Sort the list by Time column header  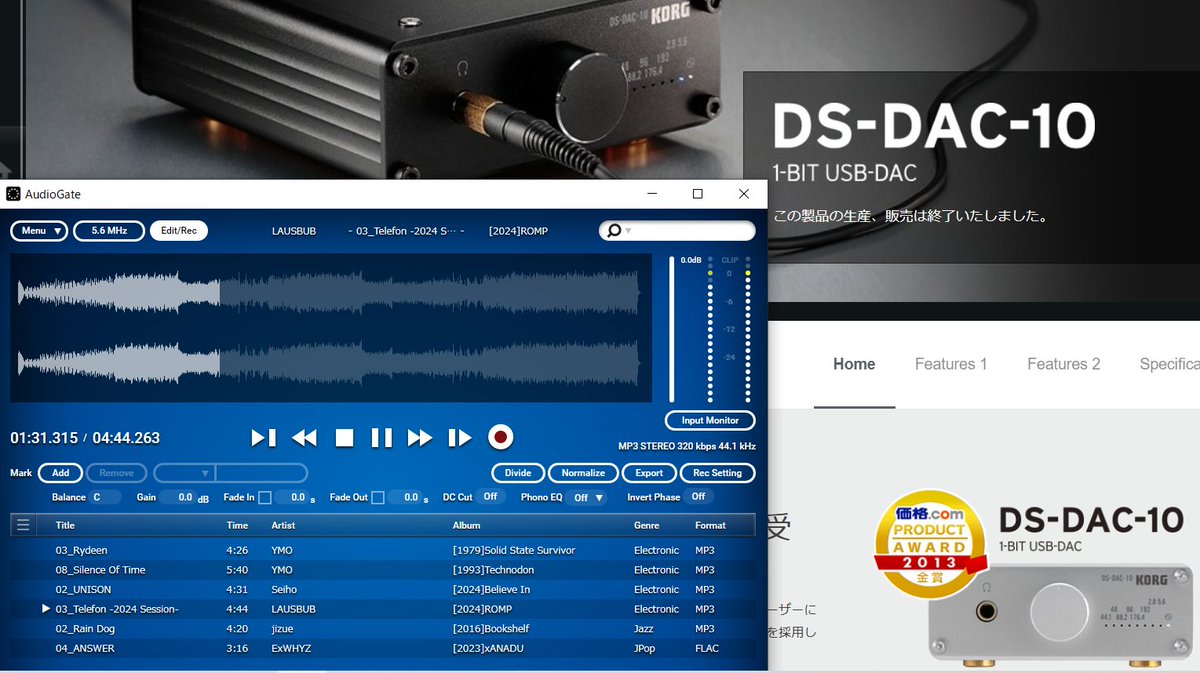tap(237, 525)
